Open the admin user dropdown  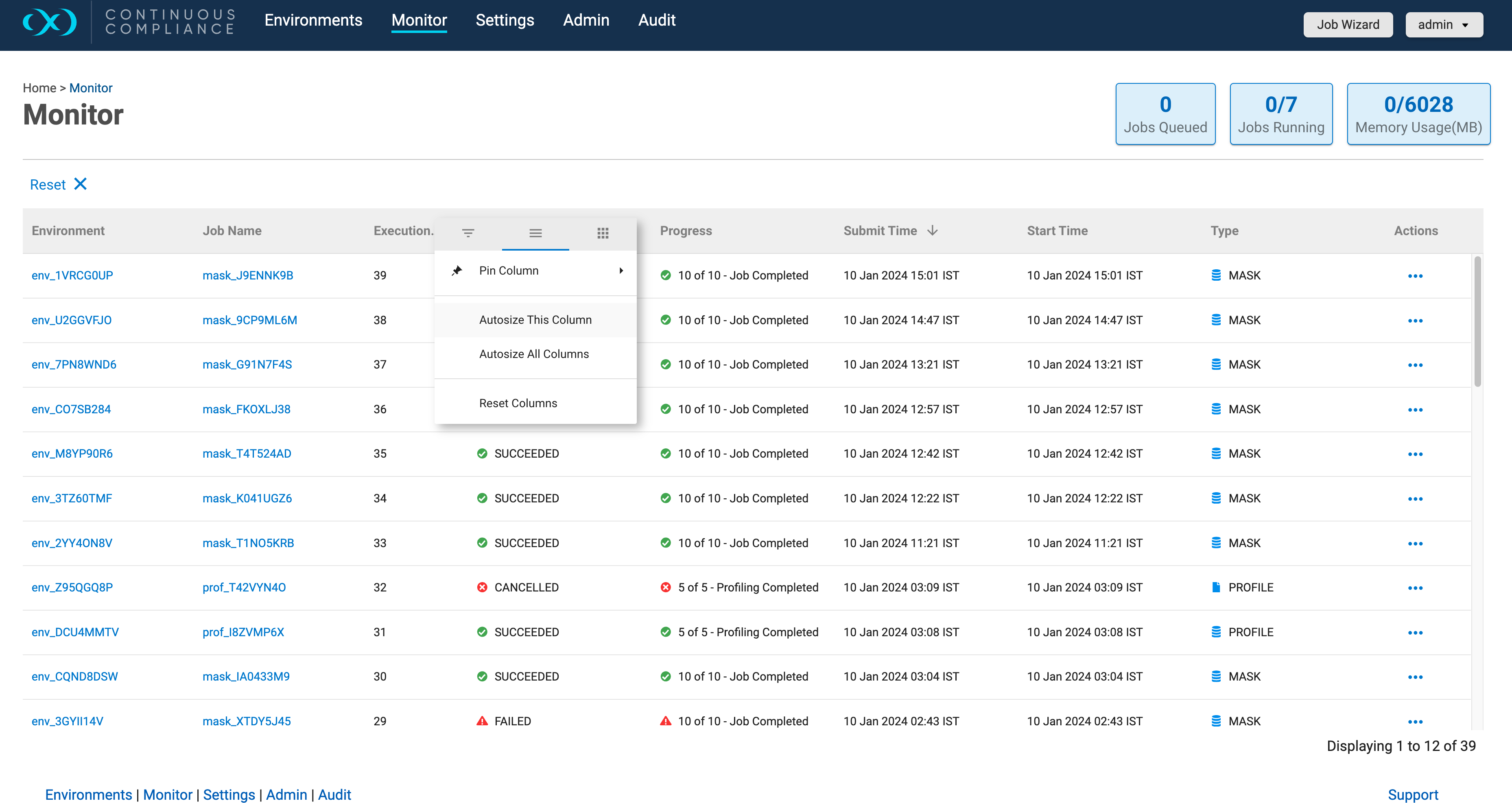point(1444,25)
